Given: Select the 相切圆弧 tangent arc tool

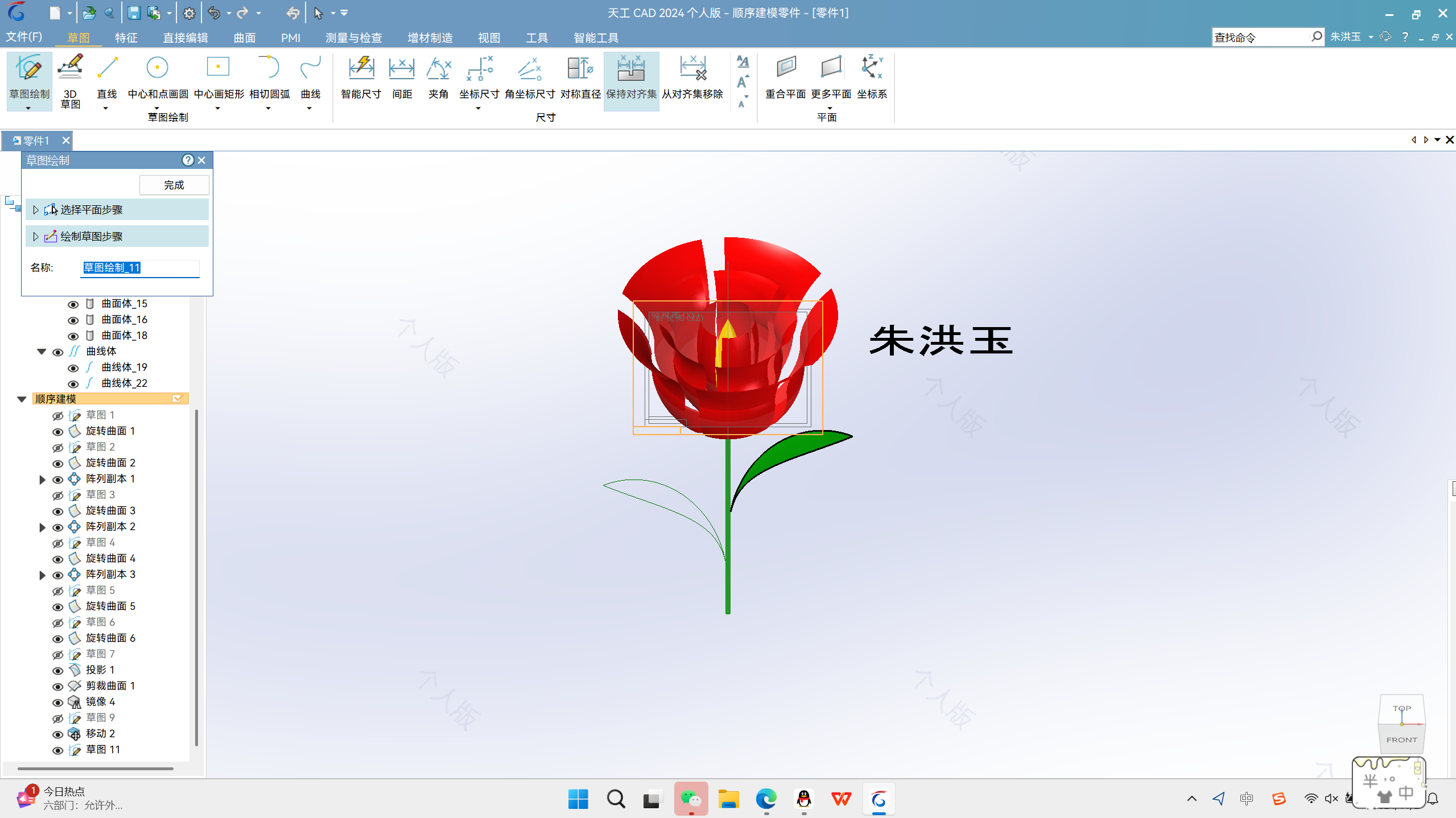Looking at the screenshot, I should pos(269,77).
